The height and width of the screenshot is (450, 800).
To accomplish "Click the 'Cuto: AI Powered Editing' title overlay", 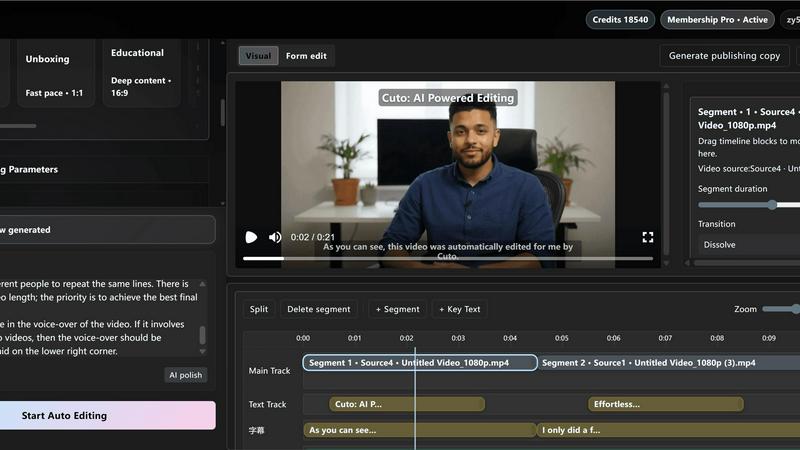I will tap(448, 98).
